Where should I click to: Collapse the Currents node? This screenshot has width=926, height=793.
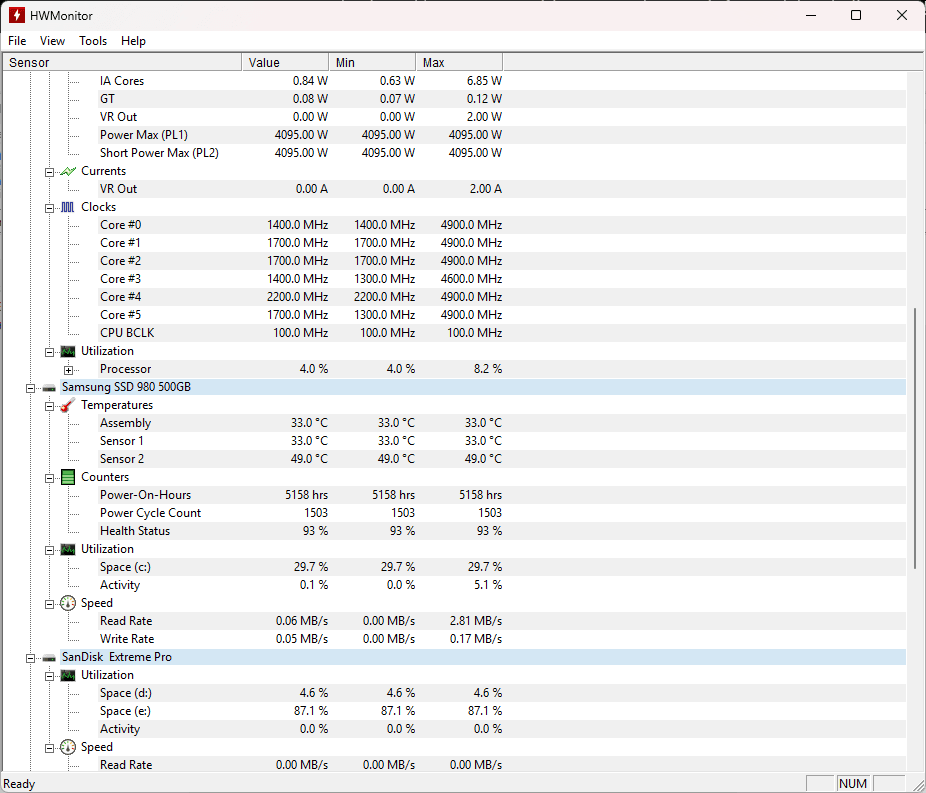click(50, 172)
